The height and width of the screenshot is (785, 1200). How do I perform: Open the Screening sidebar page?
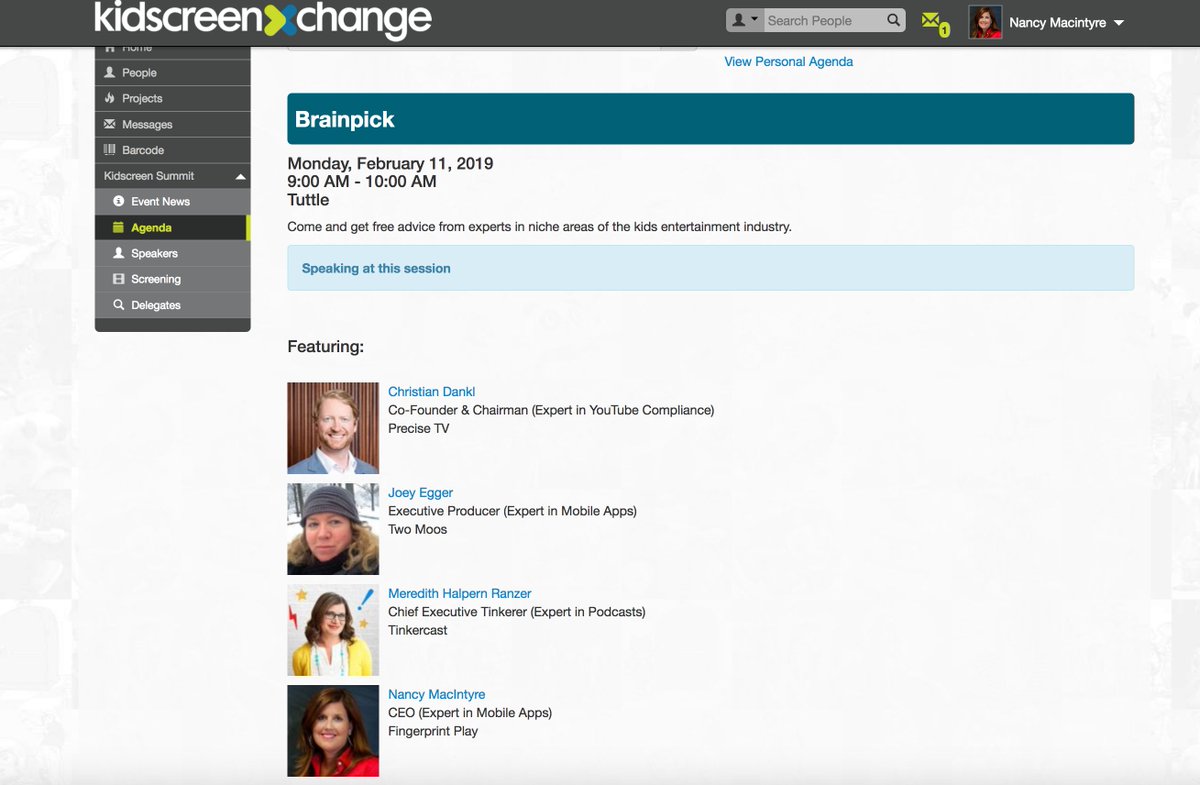coord(172,280)
